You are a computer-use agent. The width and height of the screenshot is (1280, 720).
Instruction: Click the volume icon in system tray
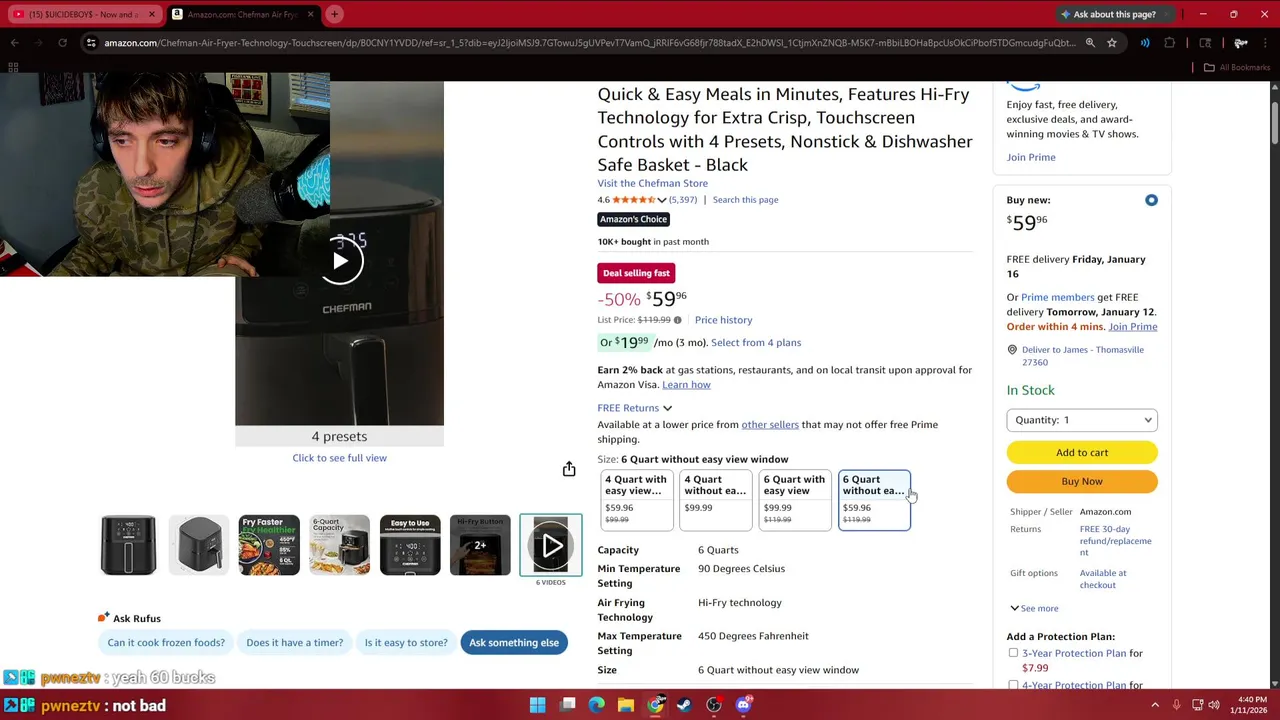click(1214, 705)
